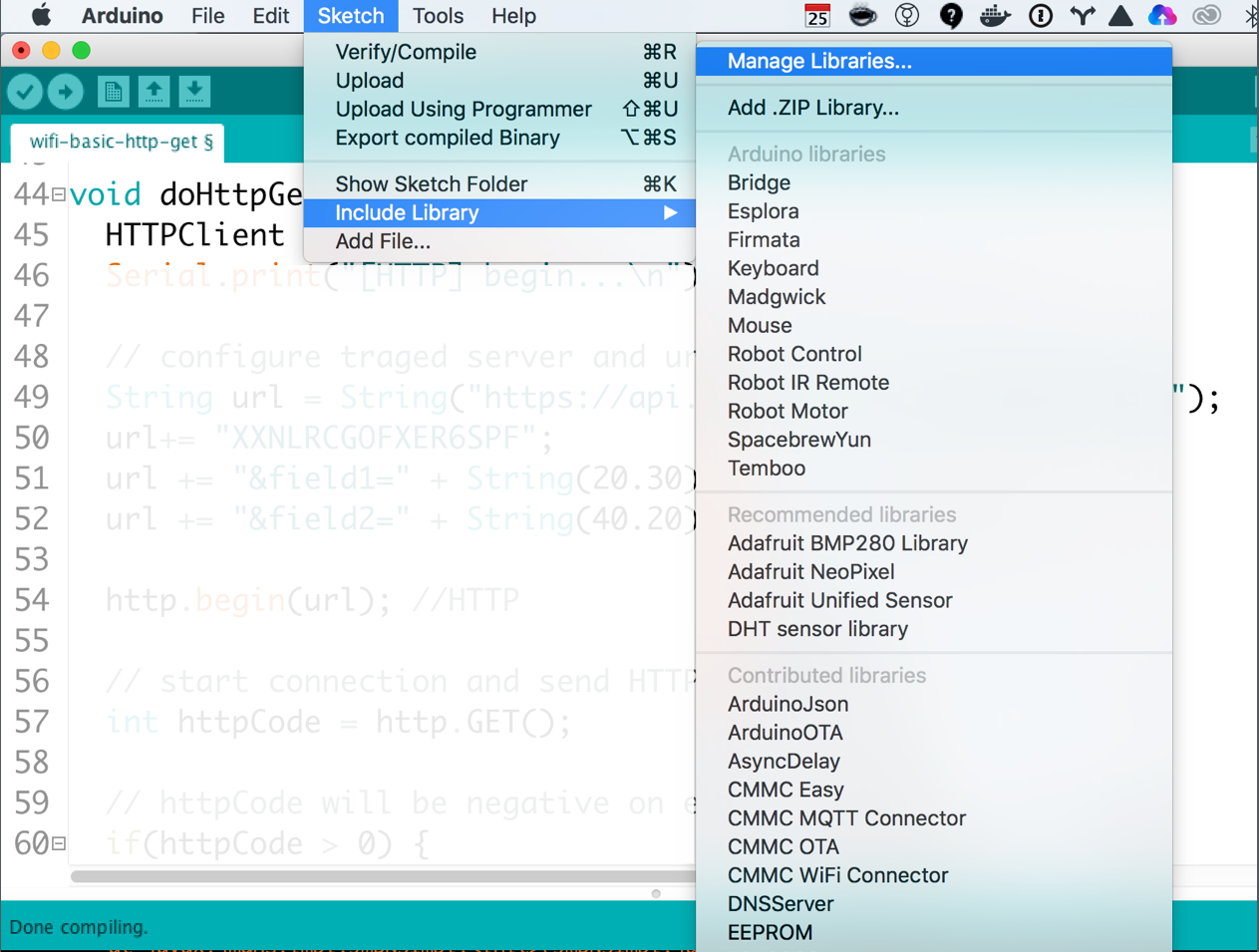The height and width of the screenshot is (952, 1259).
Task: Click the Save sketch down-arrow icon
Action: click(194, 92)
